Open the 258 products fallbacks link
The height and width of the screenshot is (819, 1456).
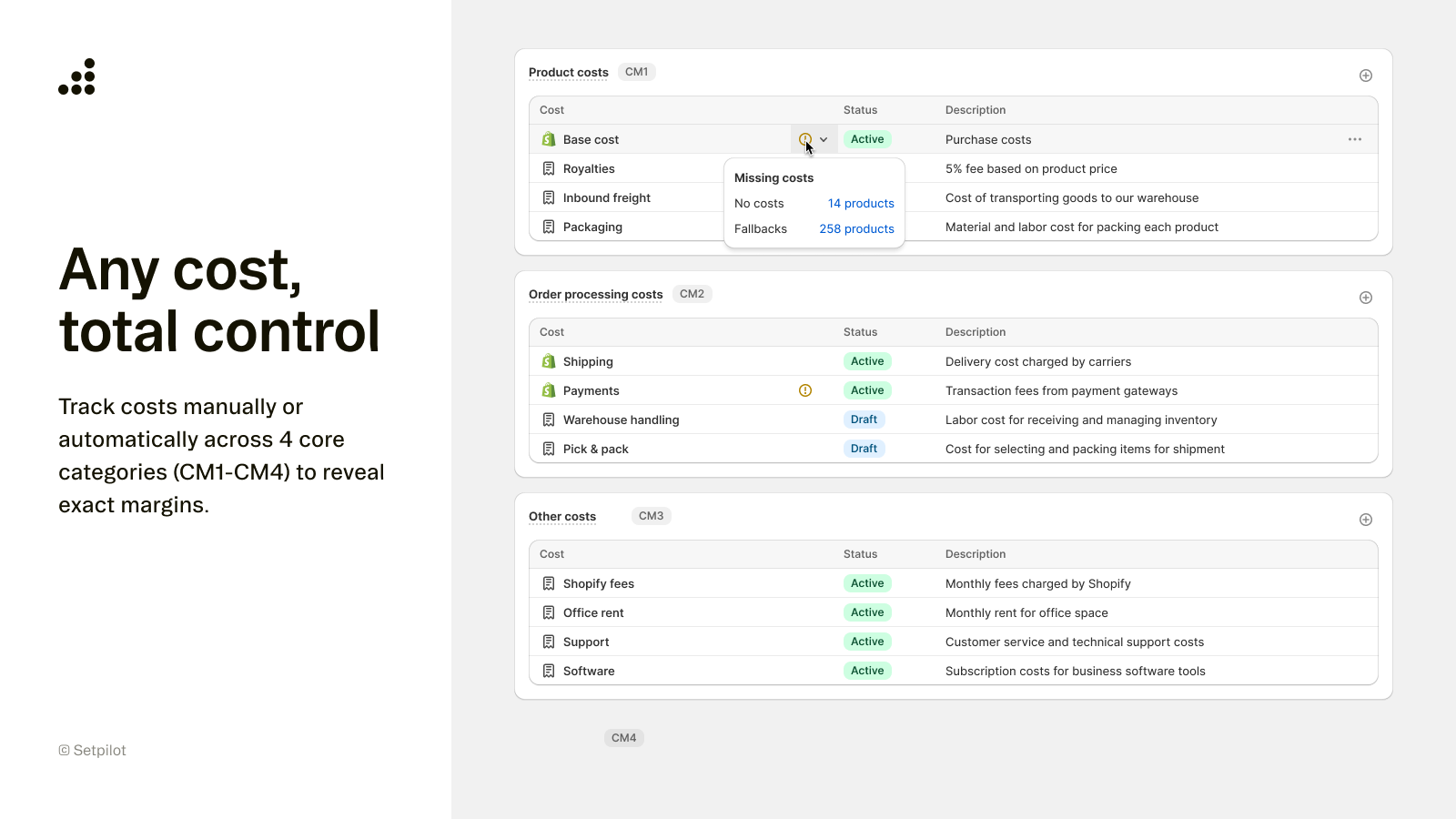coord(856,228)
